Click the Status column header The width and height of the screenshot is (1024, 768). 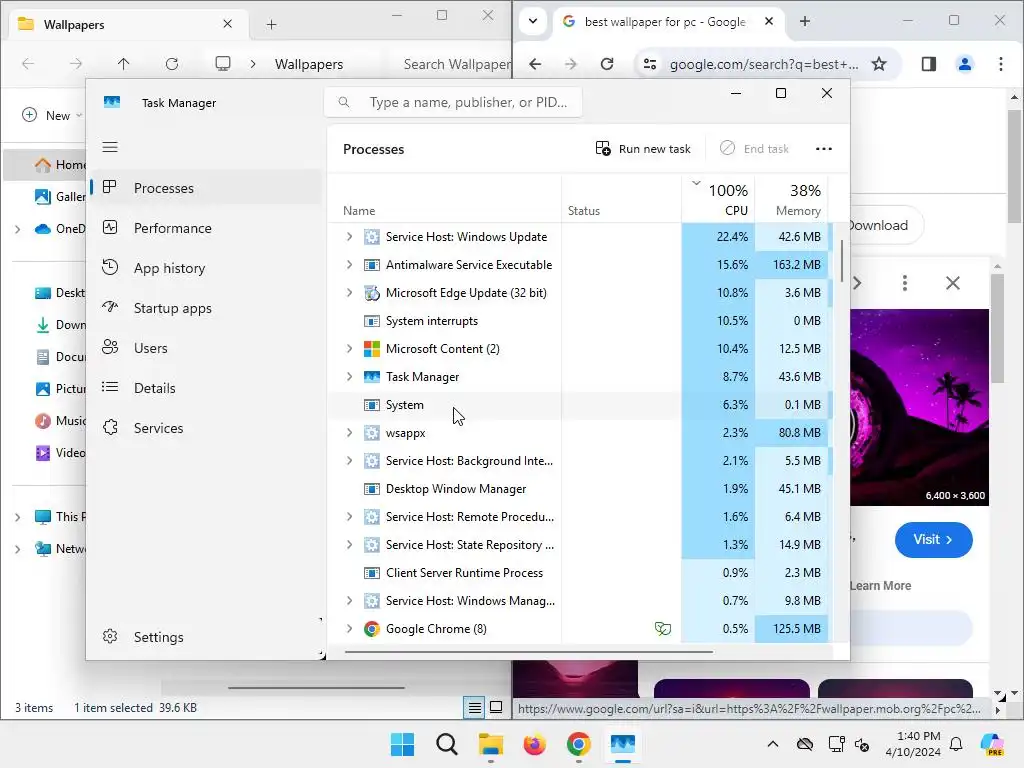(621, 199)
